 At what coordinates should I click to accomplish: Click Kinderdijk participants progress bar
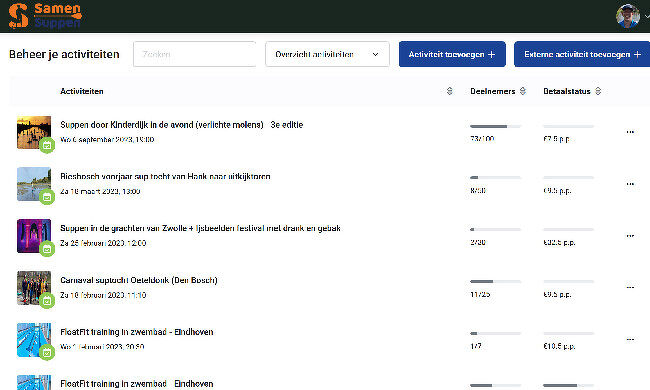(x=495, y=126)
